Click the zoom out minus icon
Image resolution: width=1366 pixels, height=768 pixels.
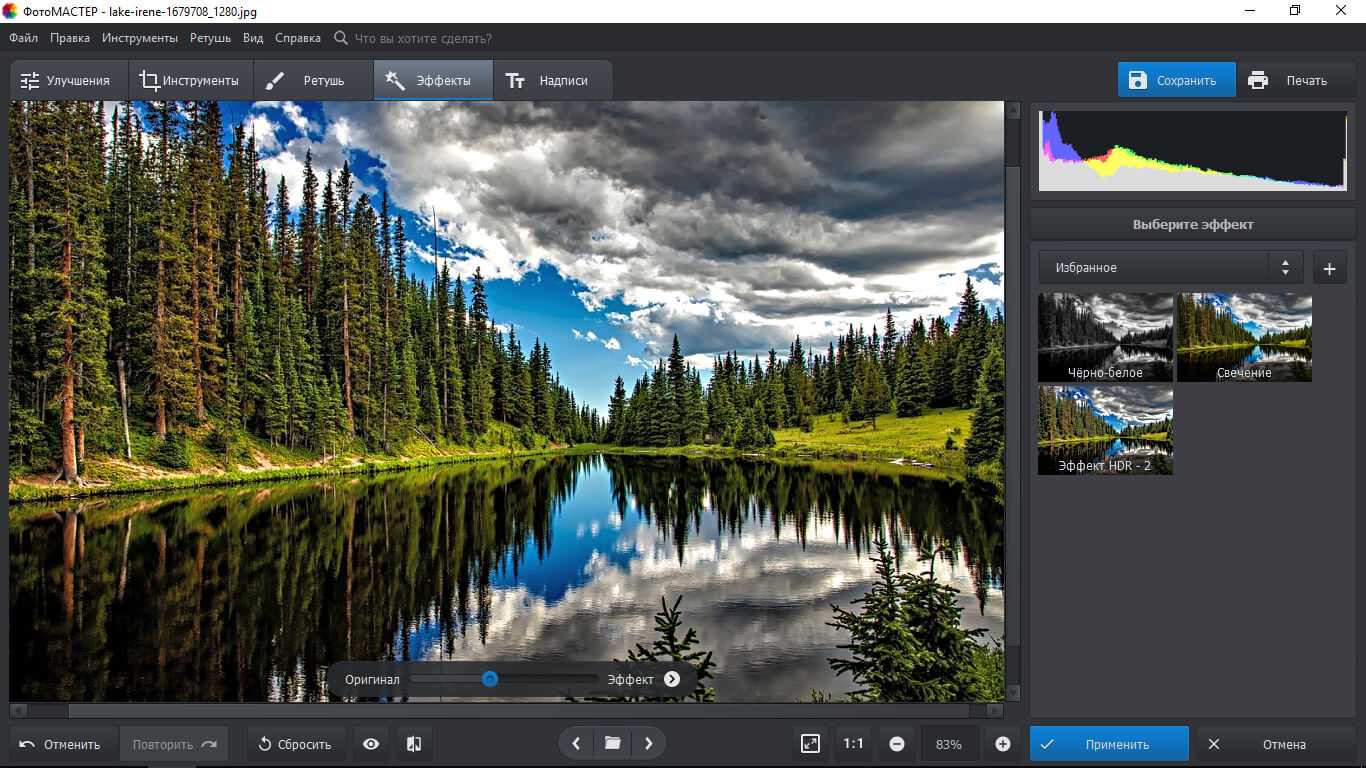point(897,744)
